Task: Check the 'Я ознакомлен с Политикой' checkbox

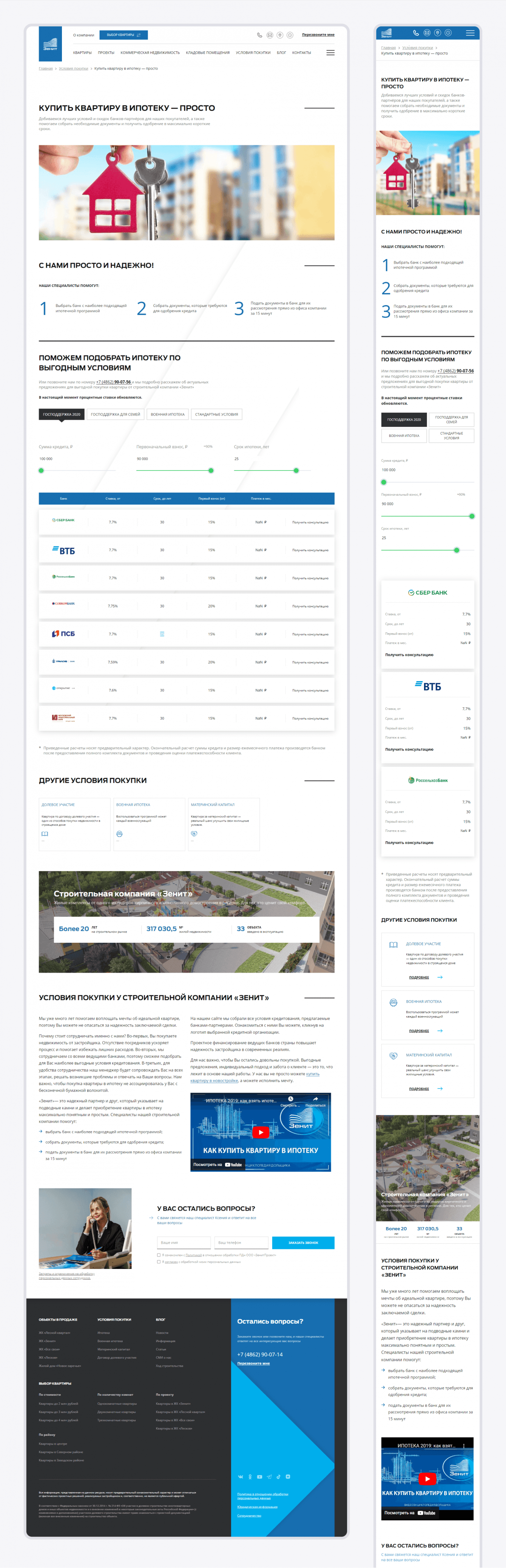Action: click(159, 1255)
